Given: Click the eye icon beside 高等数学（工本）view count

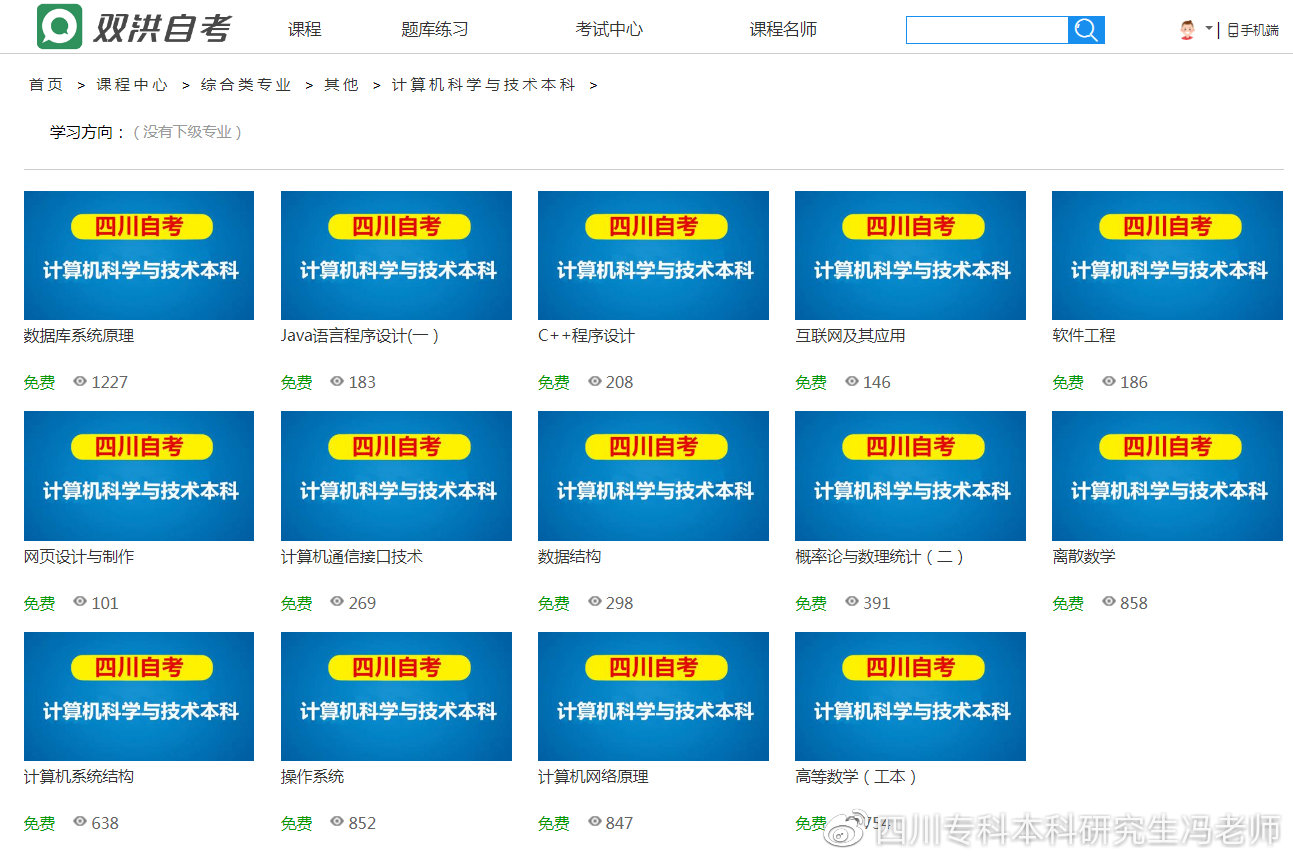Looking at the screenshot, I should pos(852,824).
